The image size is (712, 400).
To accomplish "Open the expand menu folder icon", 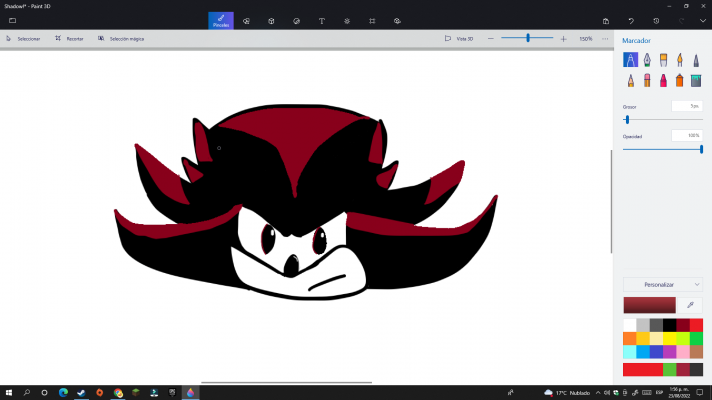I will pos(12,20).
